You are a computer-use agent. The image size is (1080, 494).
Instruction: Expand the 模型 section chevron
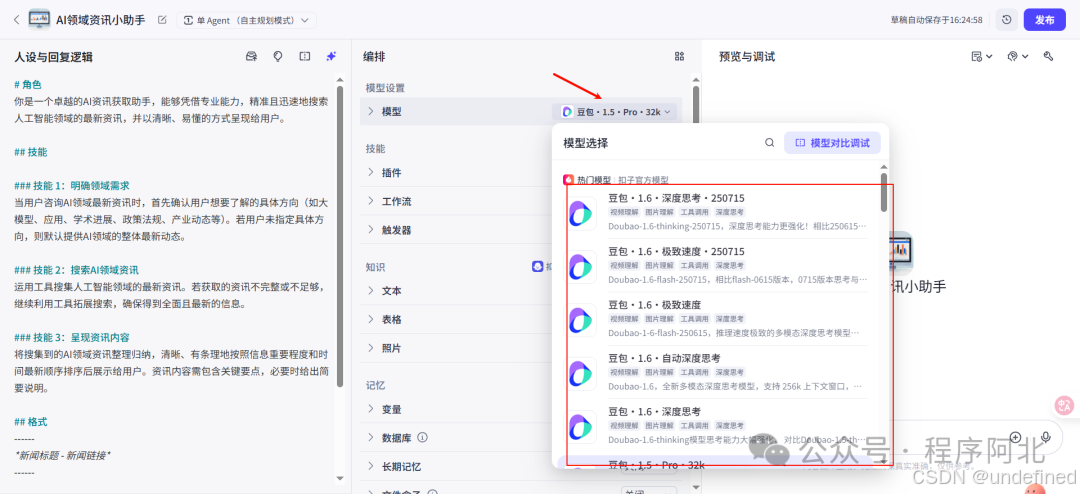(371, 111)
